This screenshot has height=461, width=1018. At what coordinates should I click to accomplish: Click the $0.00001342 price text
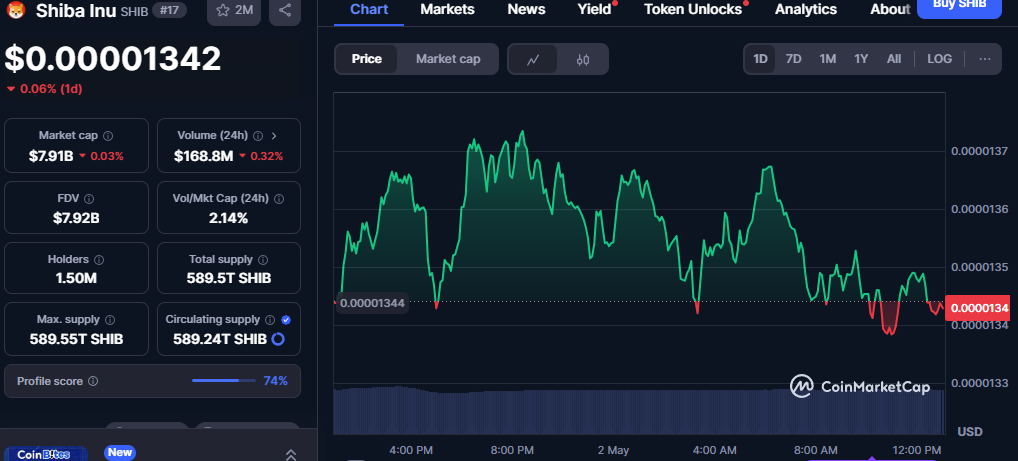pos(113,58)
